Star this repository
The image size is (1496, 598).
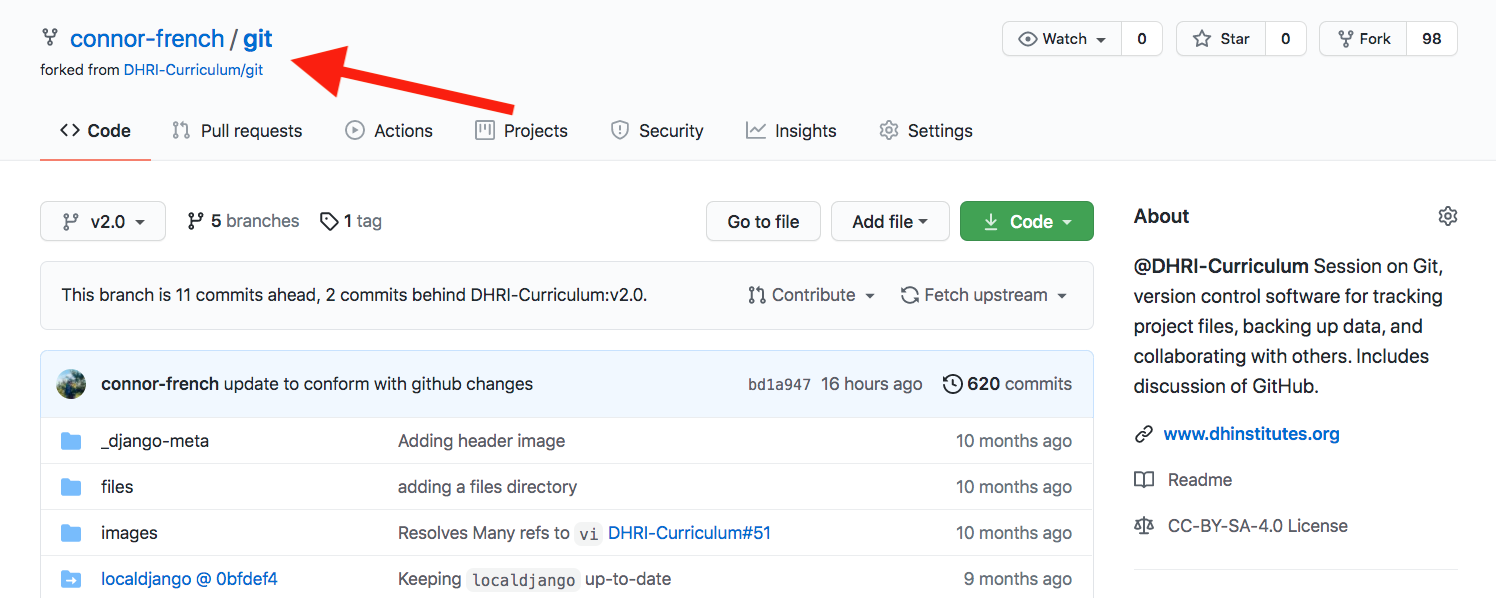point(1221,39)
